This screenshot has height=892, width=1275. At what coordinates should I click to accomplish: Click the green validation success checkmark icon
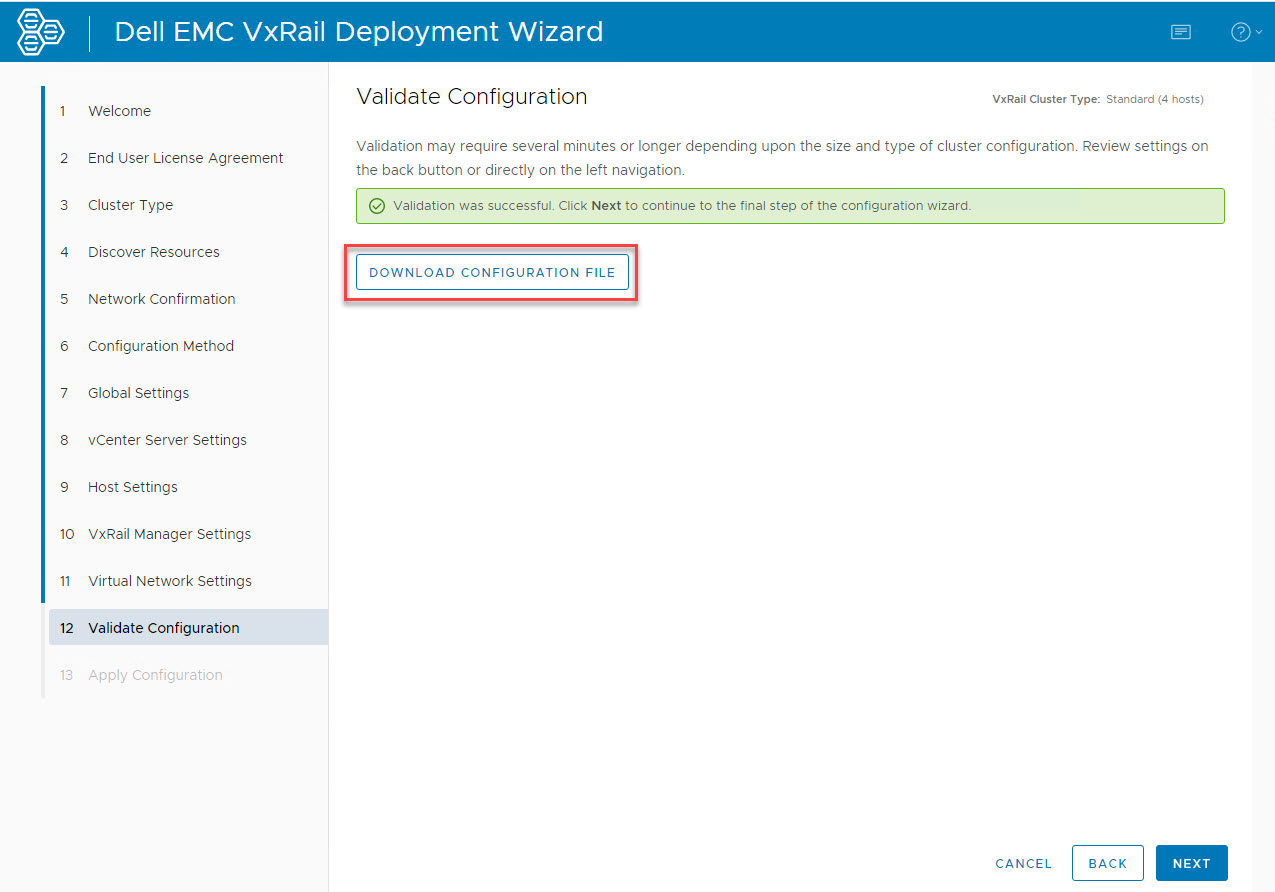(377, 206)
